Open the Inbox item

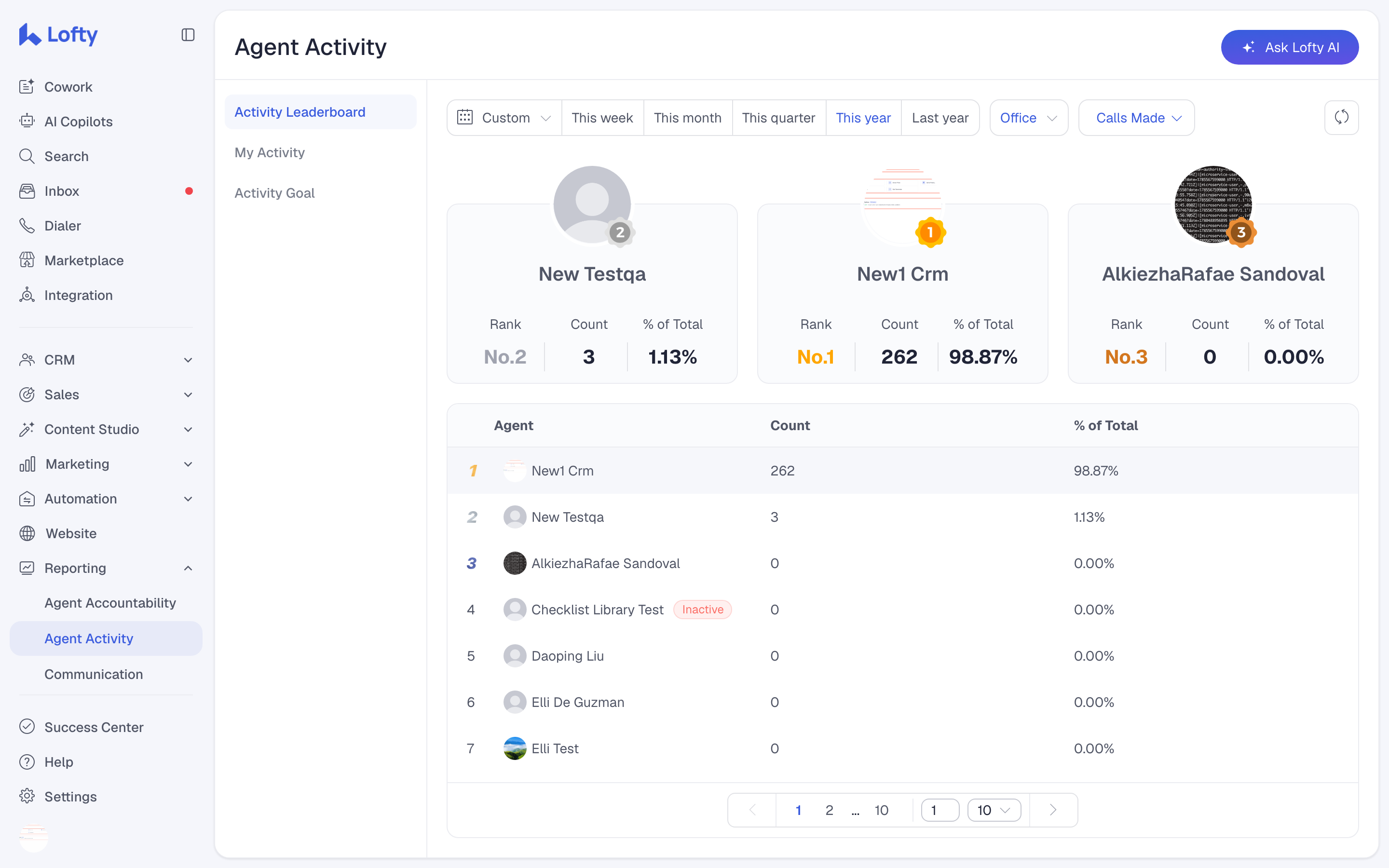pyautogui.click(x=106, y=191)
